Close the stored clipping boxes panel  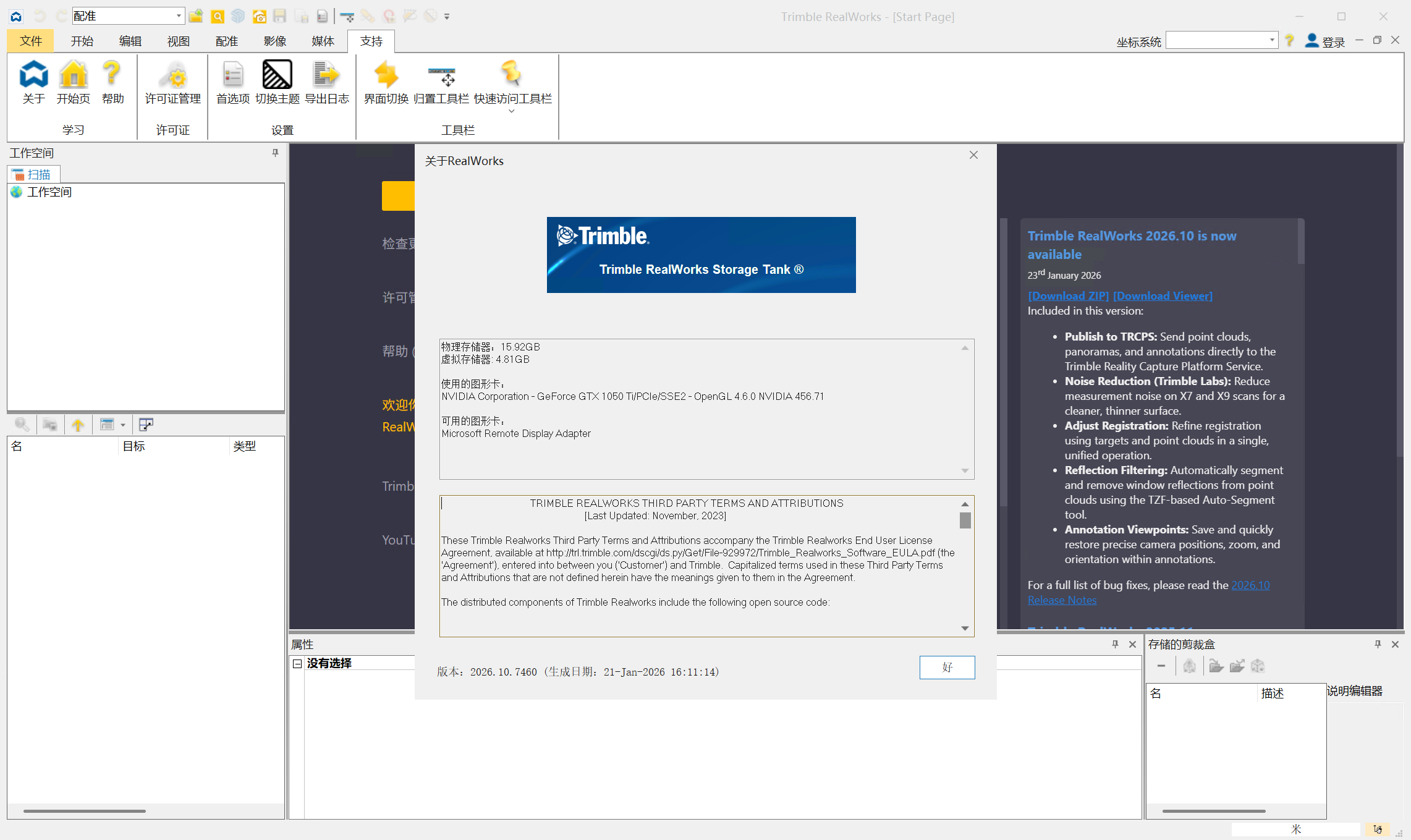pyautogui.click(x=1395, y=644)
